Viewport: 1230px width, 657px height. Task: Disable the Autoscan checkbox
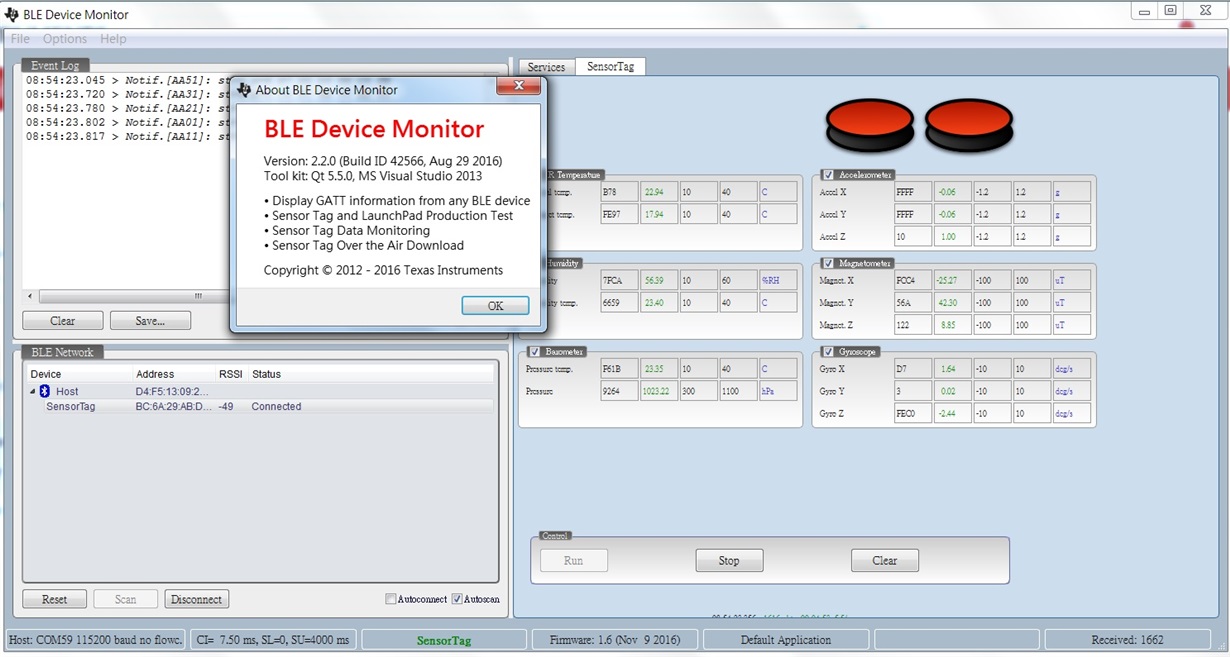pyautogui.click(x=457, y=599)
